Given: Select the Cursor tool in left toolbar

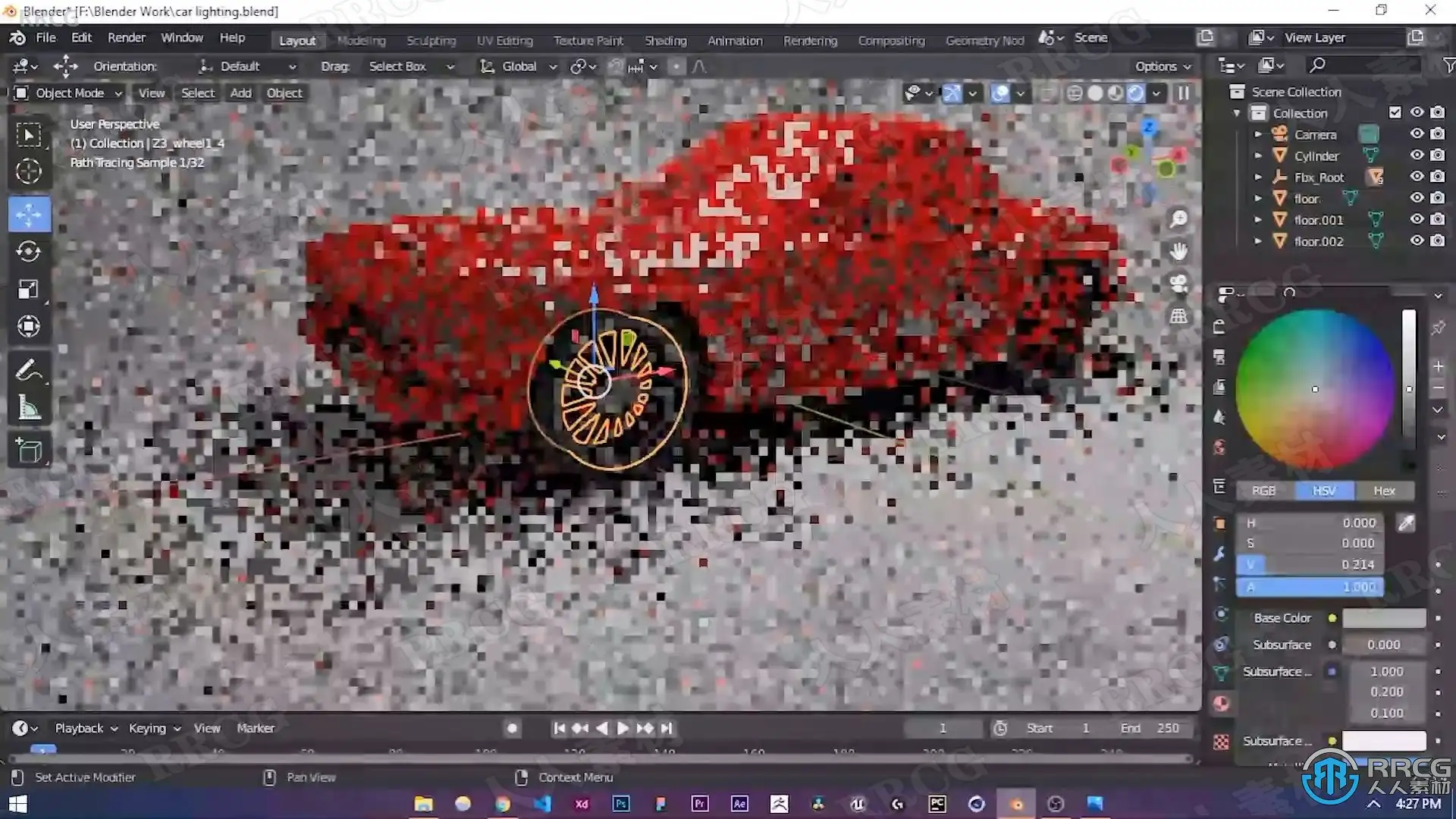Looking at the screenshot, I should (x=29, y=172).
